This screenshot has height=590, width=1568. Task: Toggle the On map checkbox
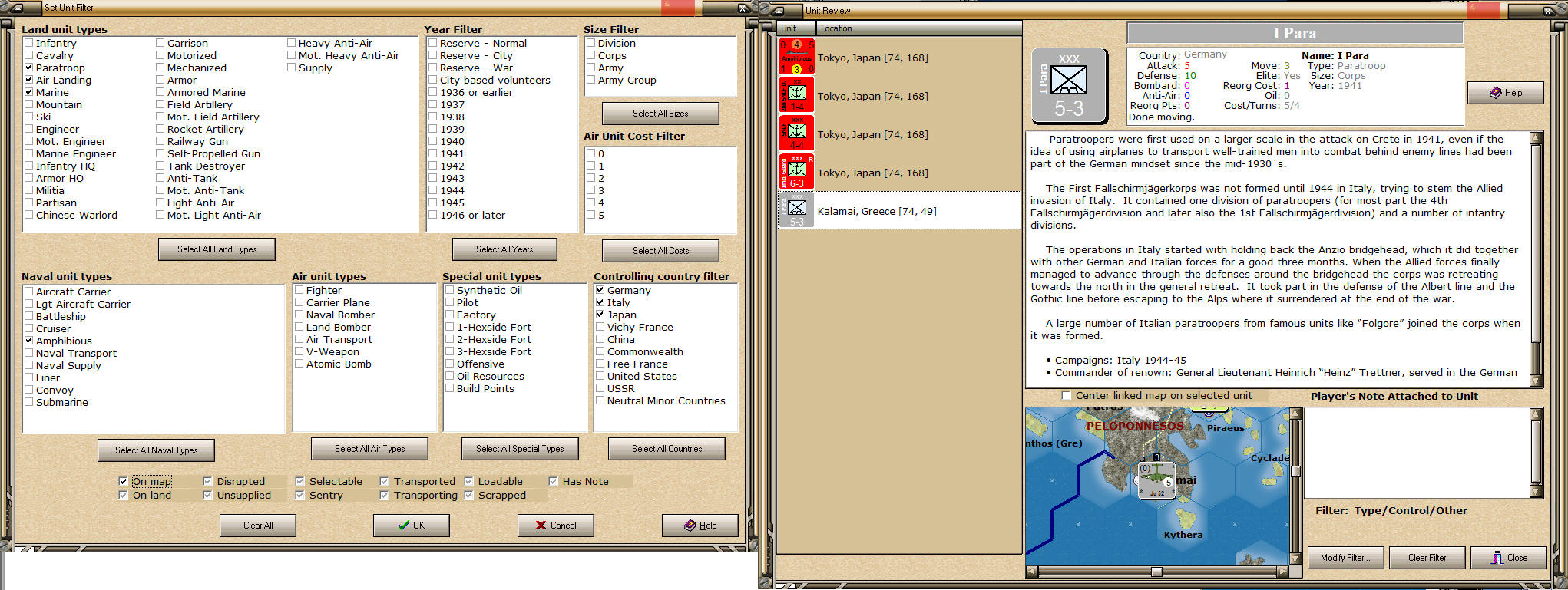(123, 481)
